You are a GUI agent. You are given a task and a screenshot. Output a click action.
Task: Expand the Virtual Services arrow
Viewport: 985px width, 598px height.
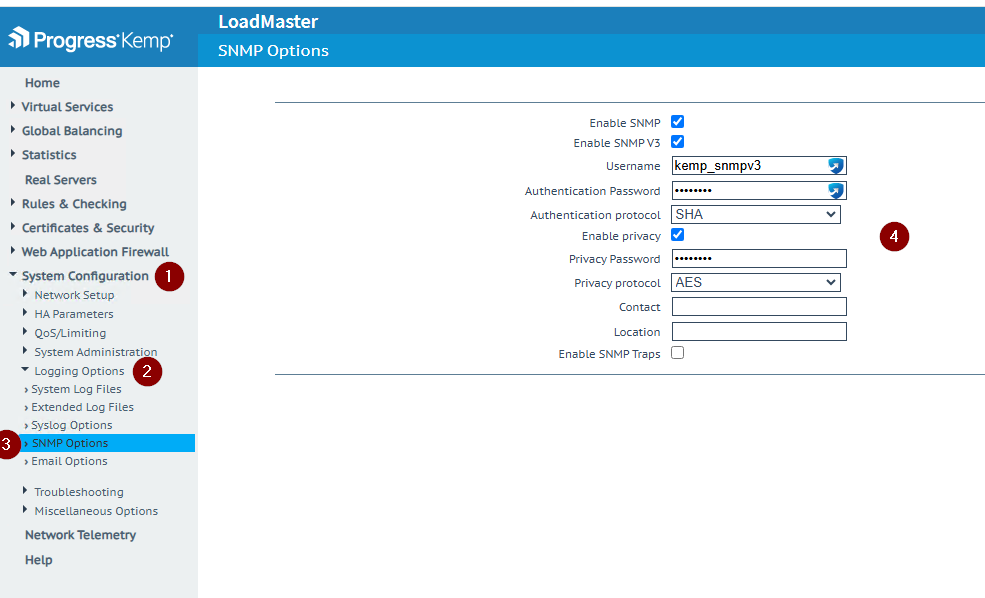click(13, 106)
